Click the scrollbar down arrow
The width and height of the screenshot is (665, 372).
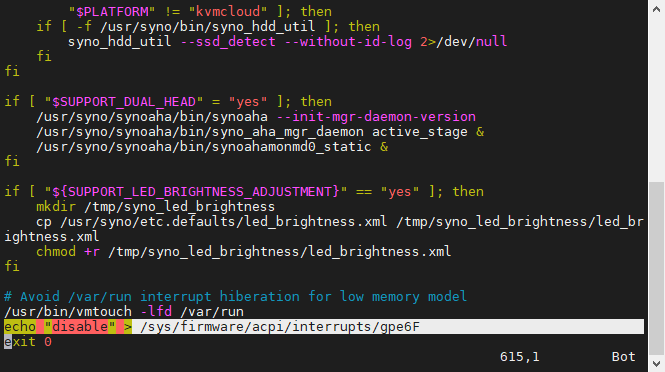(656, 364)
